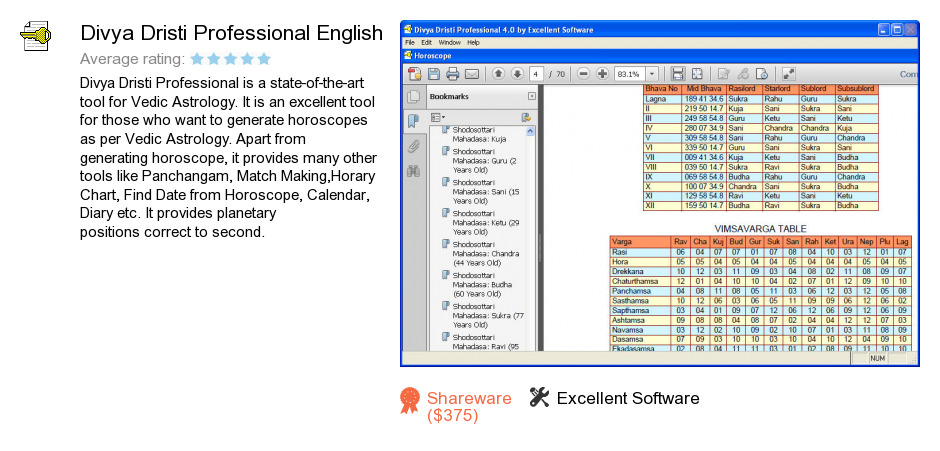This screenshot has height=451, width=940.
Task: Click Divya Dristi Professional English title
Action: [x=231, y=33]
